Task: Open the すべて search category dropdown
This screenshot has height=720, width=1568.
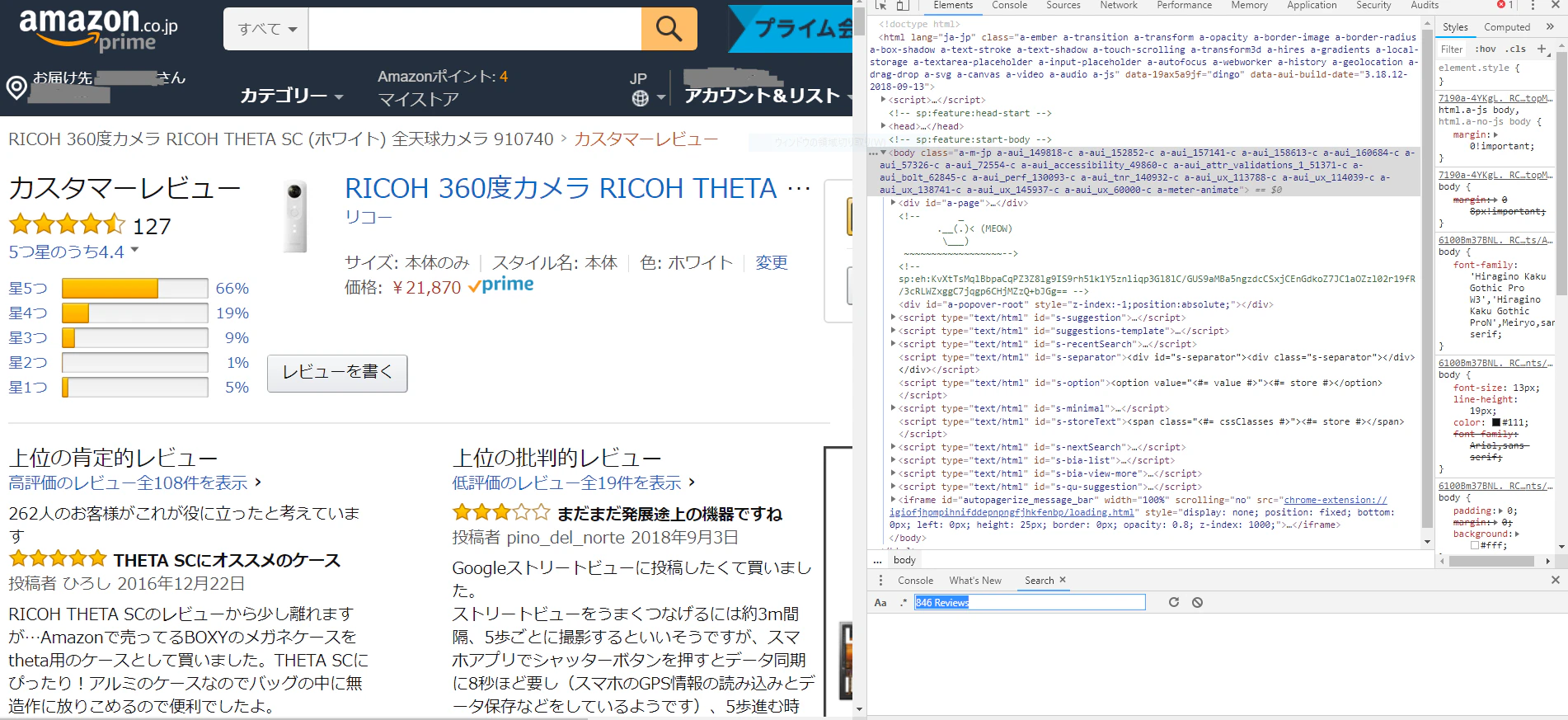Action: pos(267,29)
